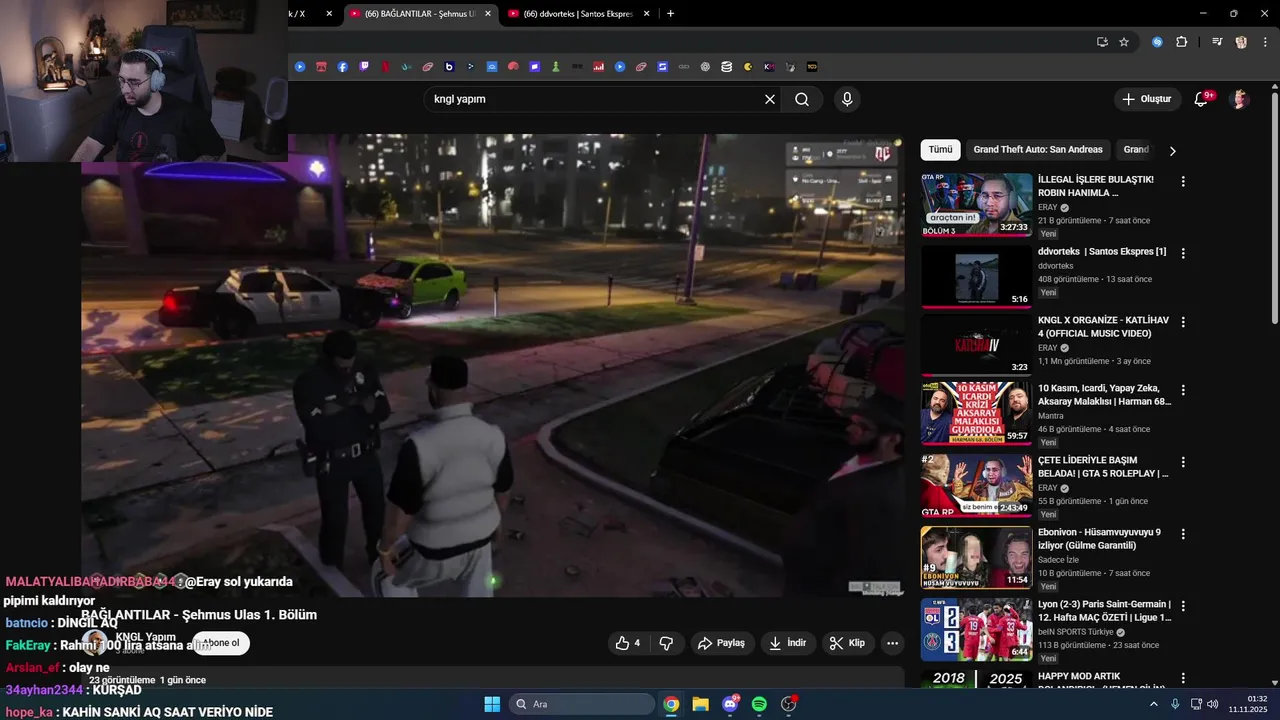Open the media control icon in Chrome toolbar
The height and width of the screenshot is (720, 1280).
click(x=1217, y=42)
